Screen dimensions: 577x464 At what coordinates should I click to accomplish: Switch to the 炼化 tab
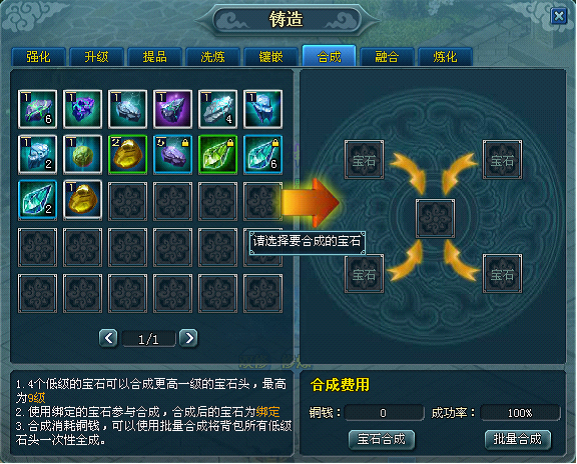click(445, 57)
